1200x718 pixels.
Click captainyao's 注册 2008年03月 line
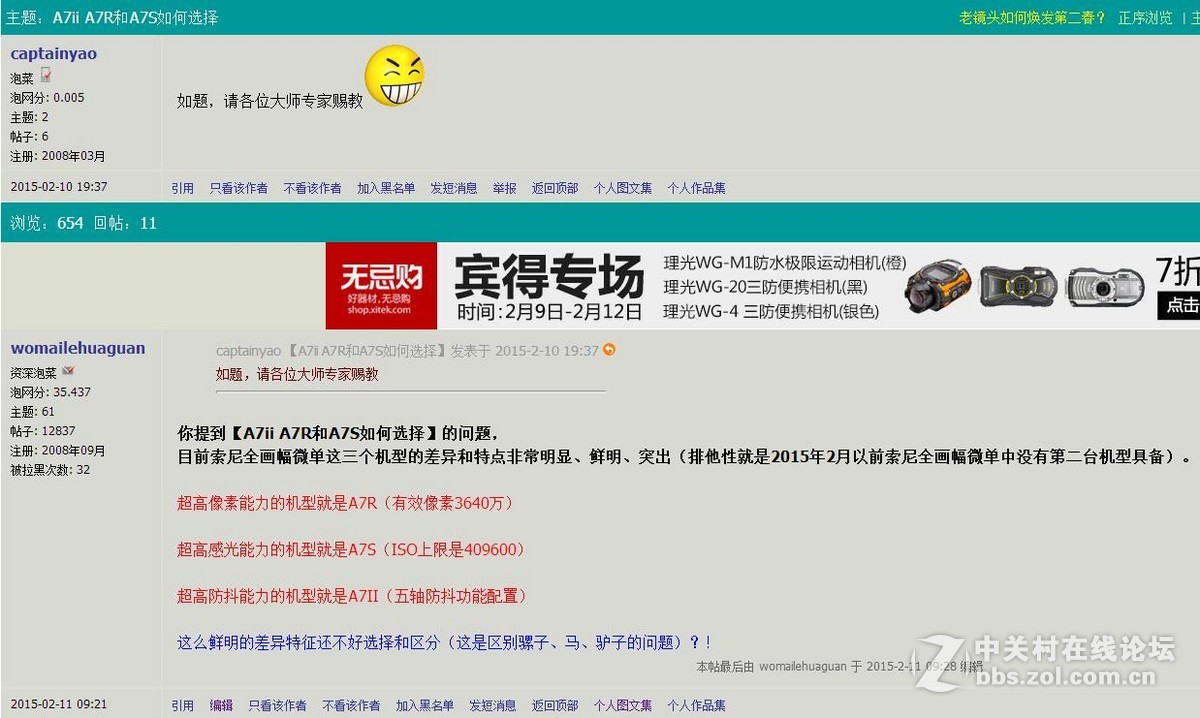[58, 156]
